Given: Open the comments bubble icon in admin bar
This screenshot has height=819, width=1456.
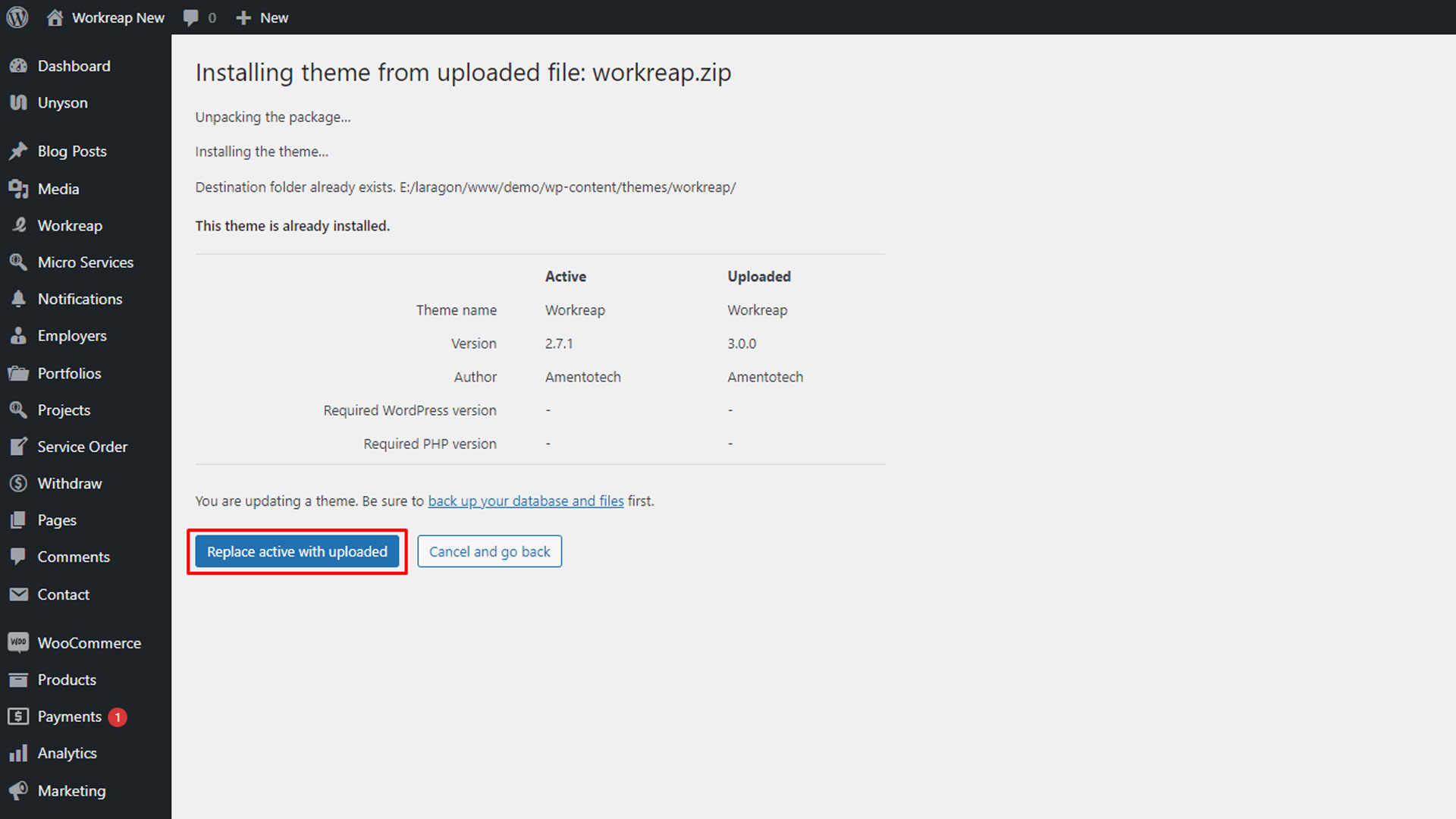Looking at the screenshot, I should click(191, 17).
